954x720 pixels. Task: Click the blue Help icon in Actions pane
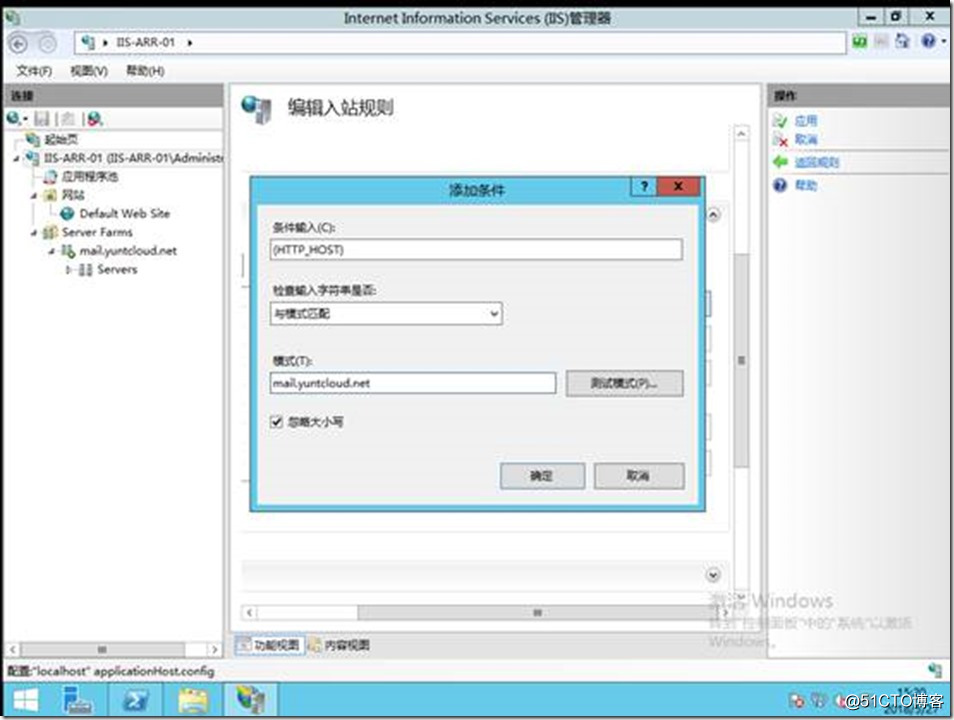[780, 185]
